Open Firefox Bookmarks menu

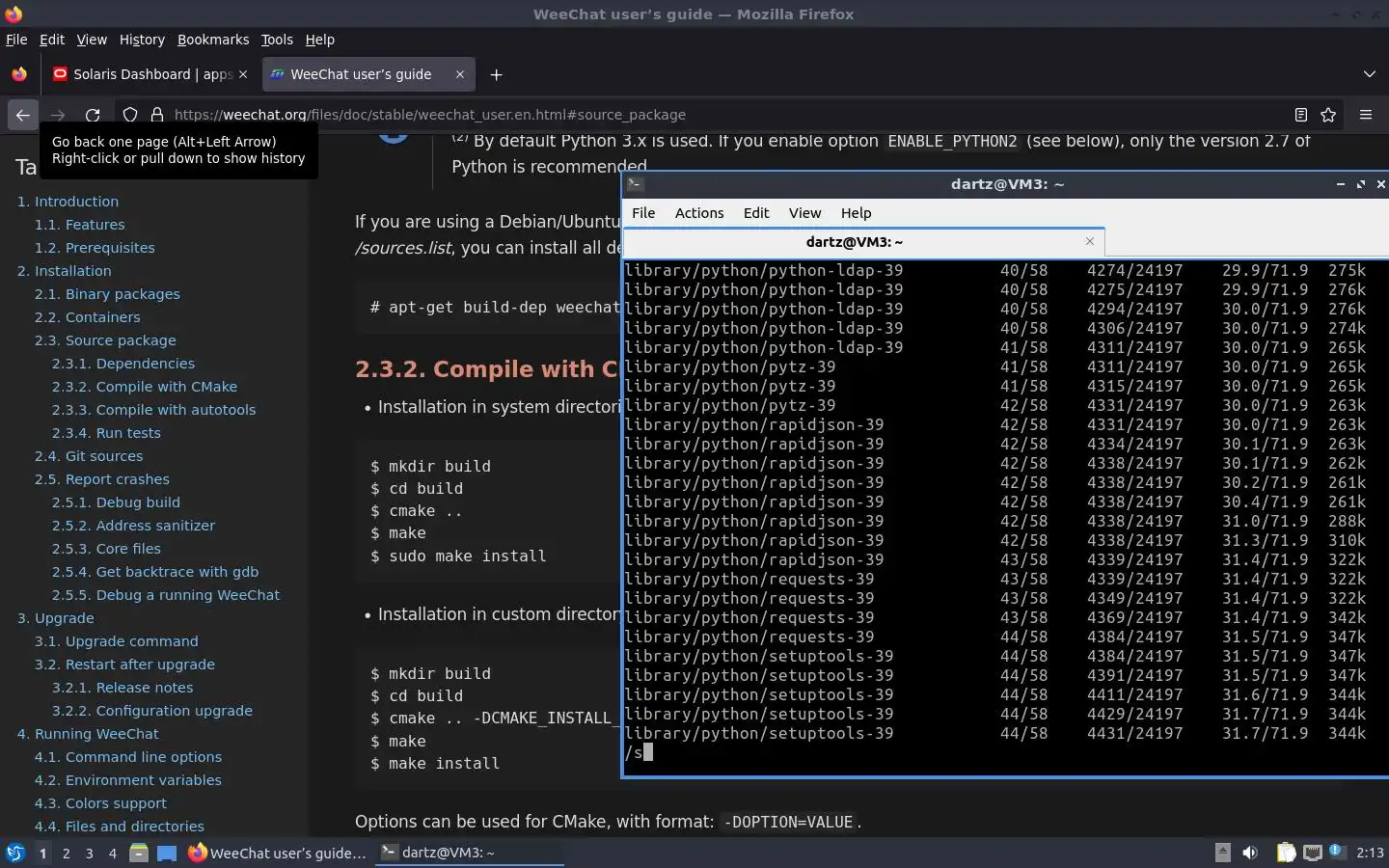click(x=213, y=40)
